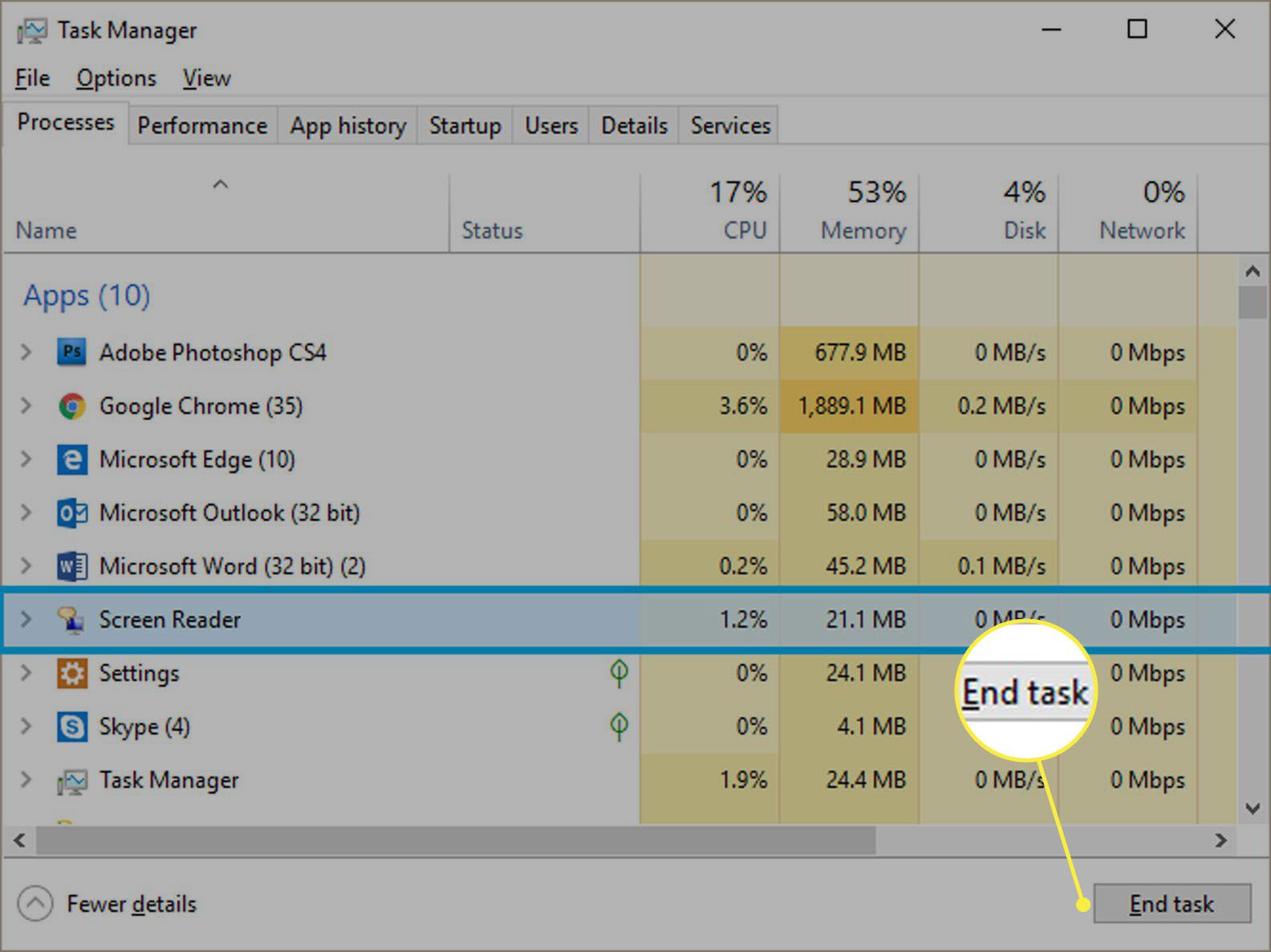Viewport: 1271px width, 952px height.
Task: Switch to the Services tab
Action: (x=730, y=126)
